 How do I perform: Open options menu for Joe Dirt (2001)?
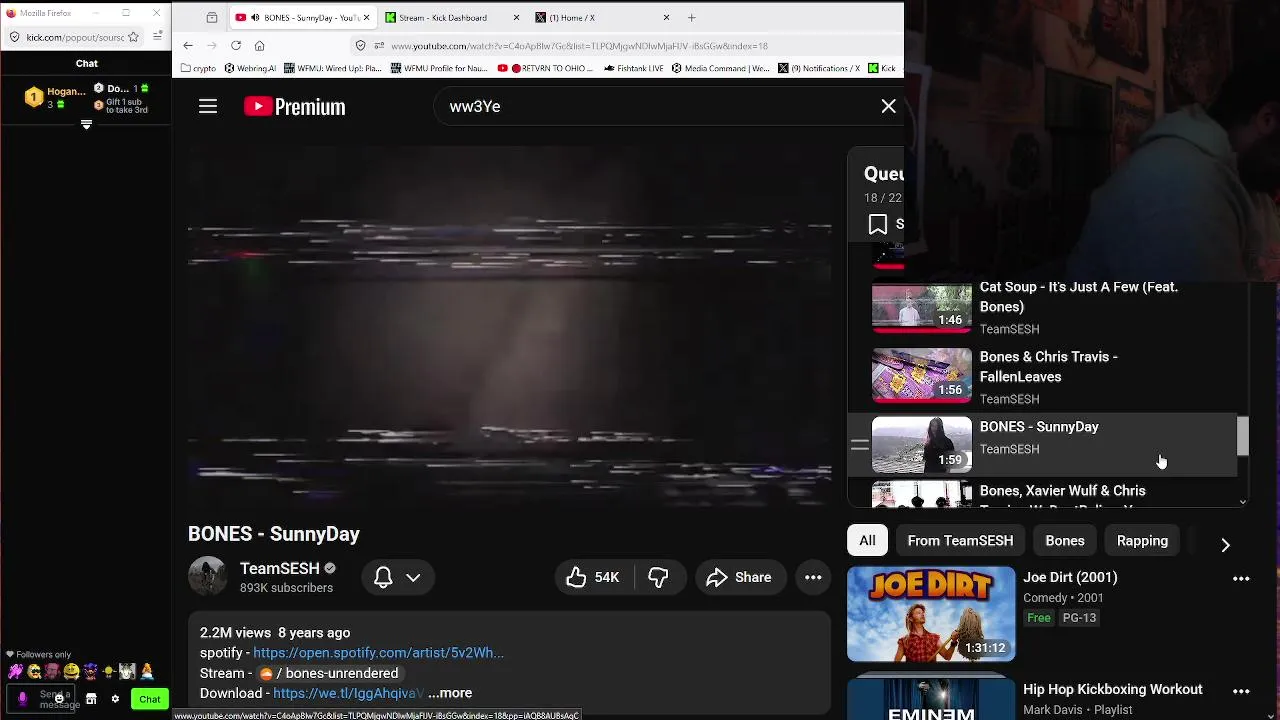coord(1241,579)
